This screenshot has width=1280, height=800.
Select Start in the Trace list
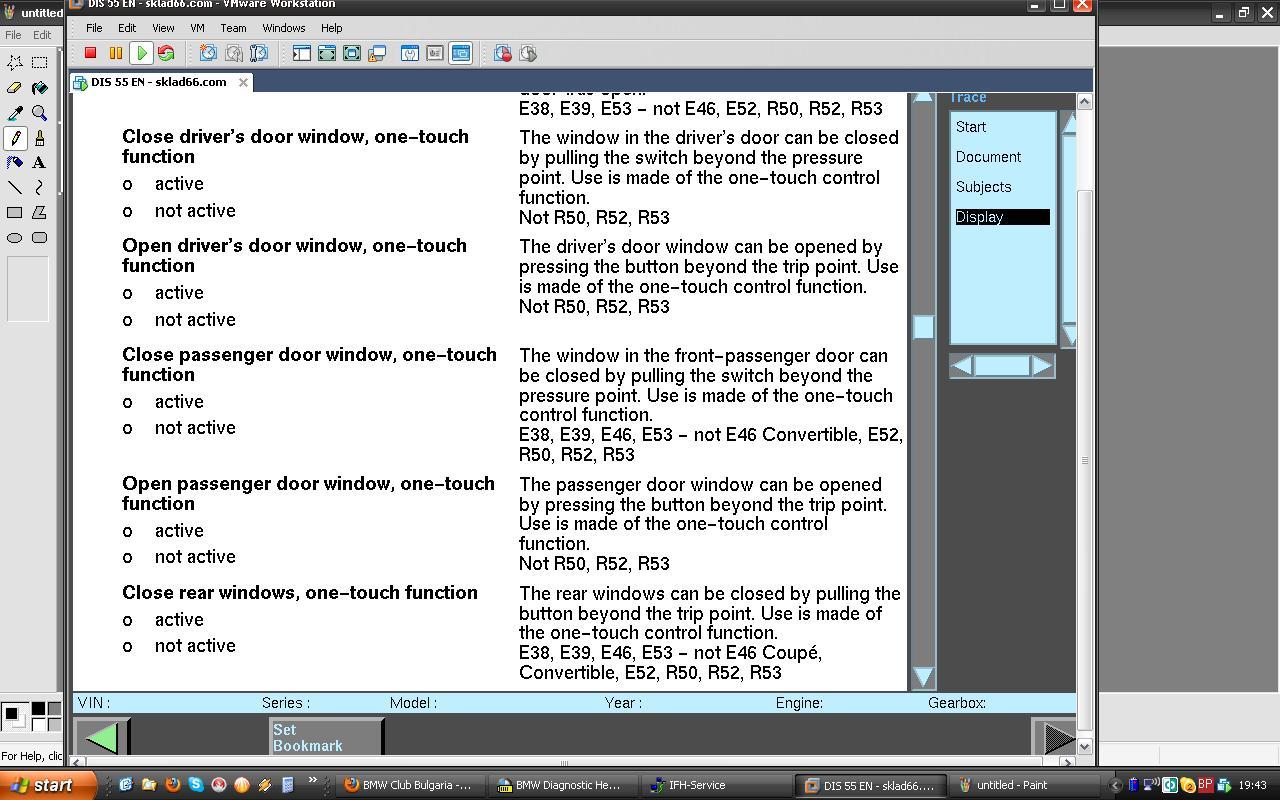point(971,127)
